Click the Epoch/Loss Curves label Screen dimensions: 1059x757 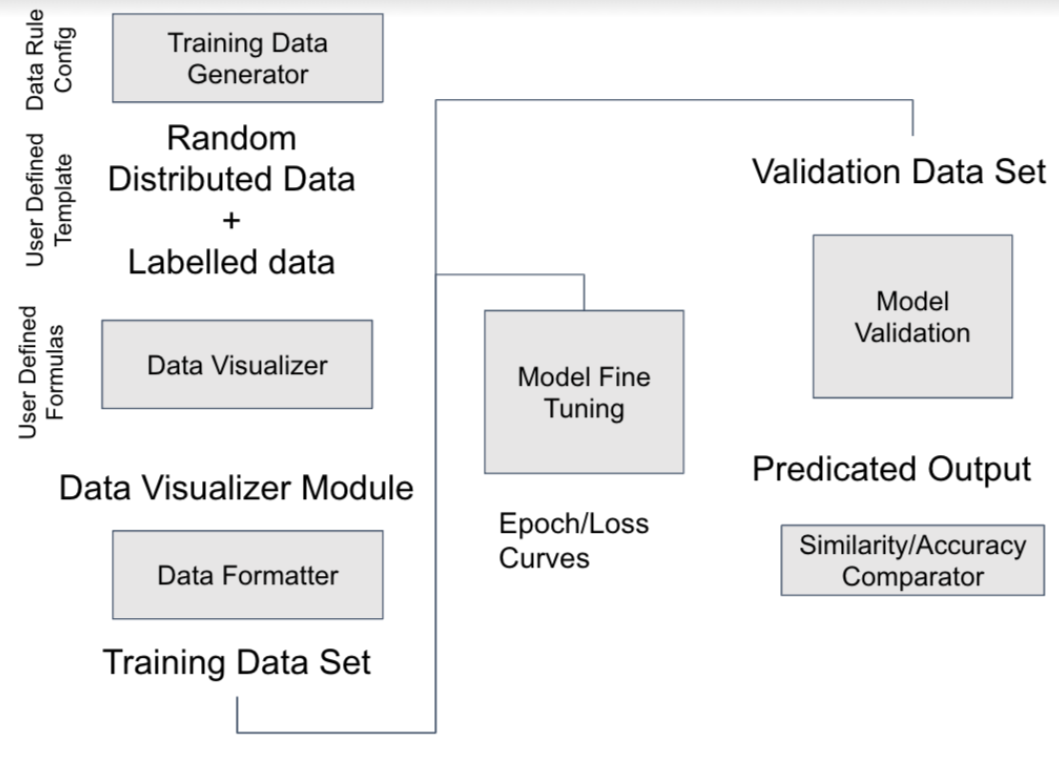point(574,541)
